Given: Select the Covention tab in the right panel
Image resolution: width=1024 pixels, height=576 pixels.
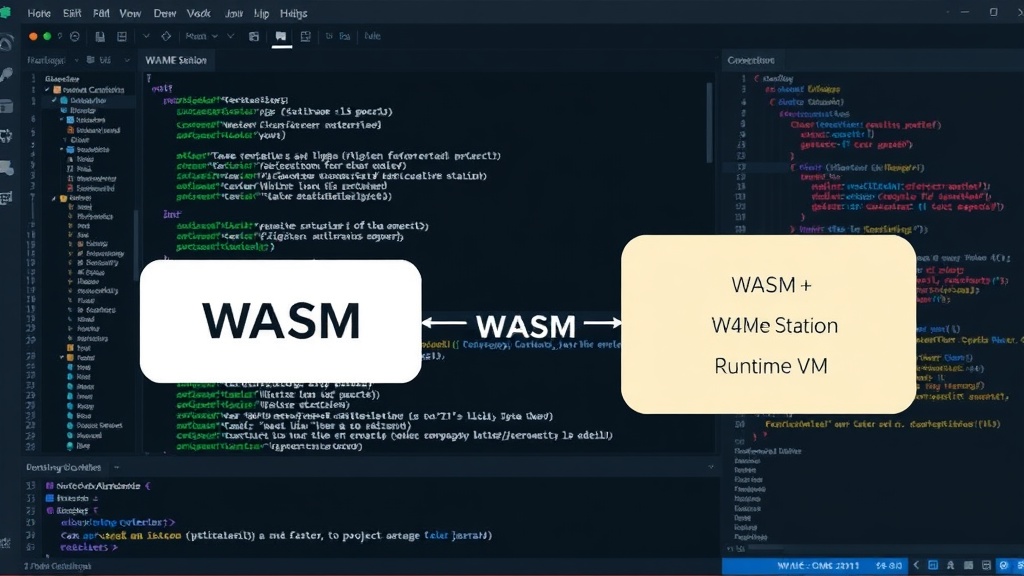Looking at the screenshot, I should (751, 60).
